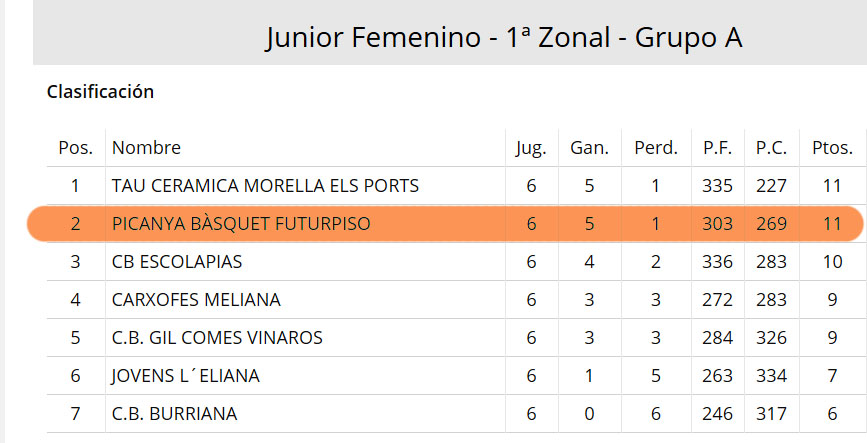This screenshot has height=443, width=867.
Task: Click the P.C. column header
Action: (x=771, y=148)
